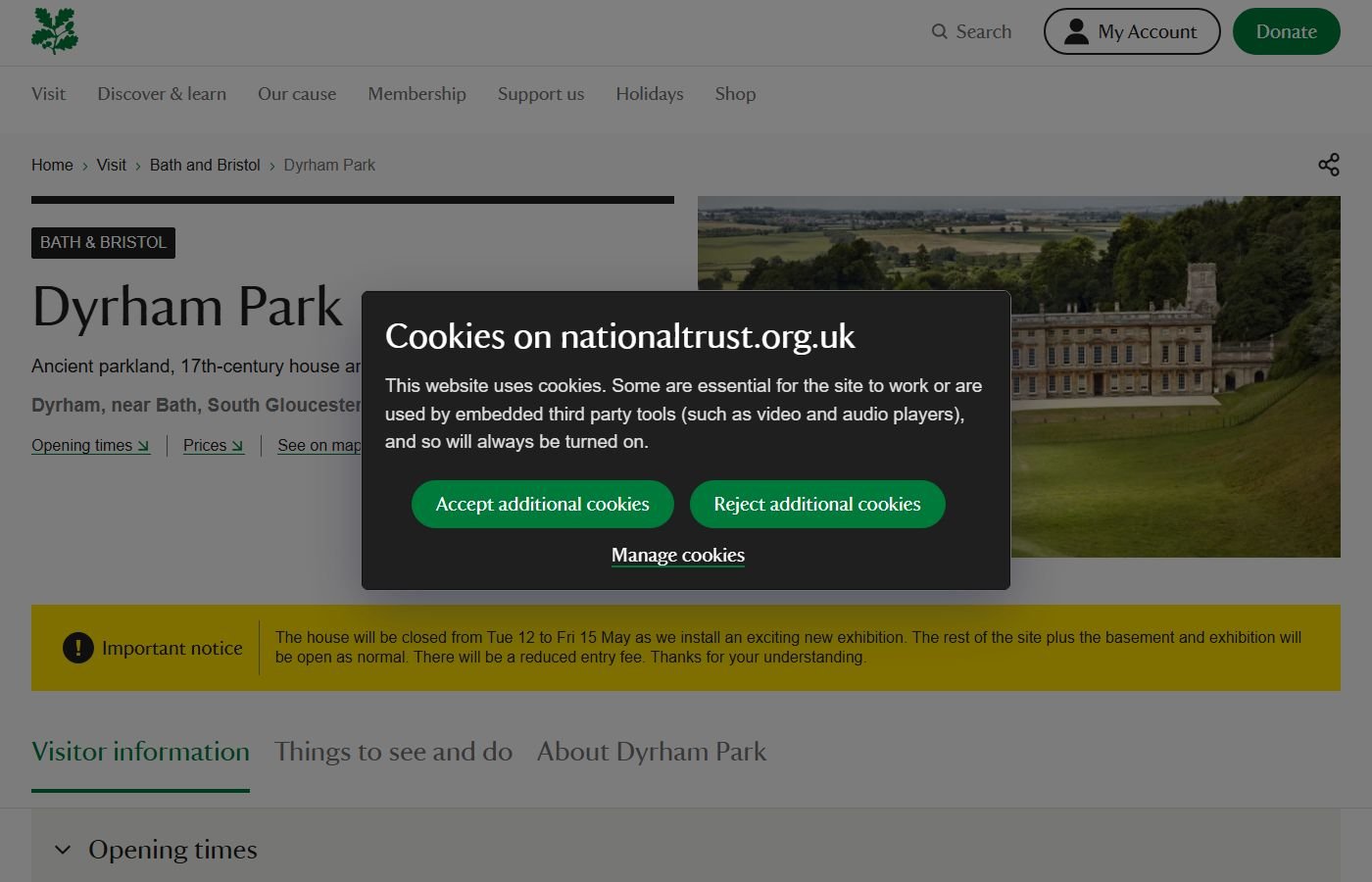Click the share icon beside breadcrumbs

tap(1329, 165)
